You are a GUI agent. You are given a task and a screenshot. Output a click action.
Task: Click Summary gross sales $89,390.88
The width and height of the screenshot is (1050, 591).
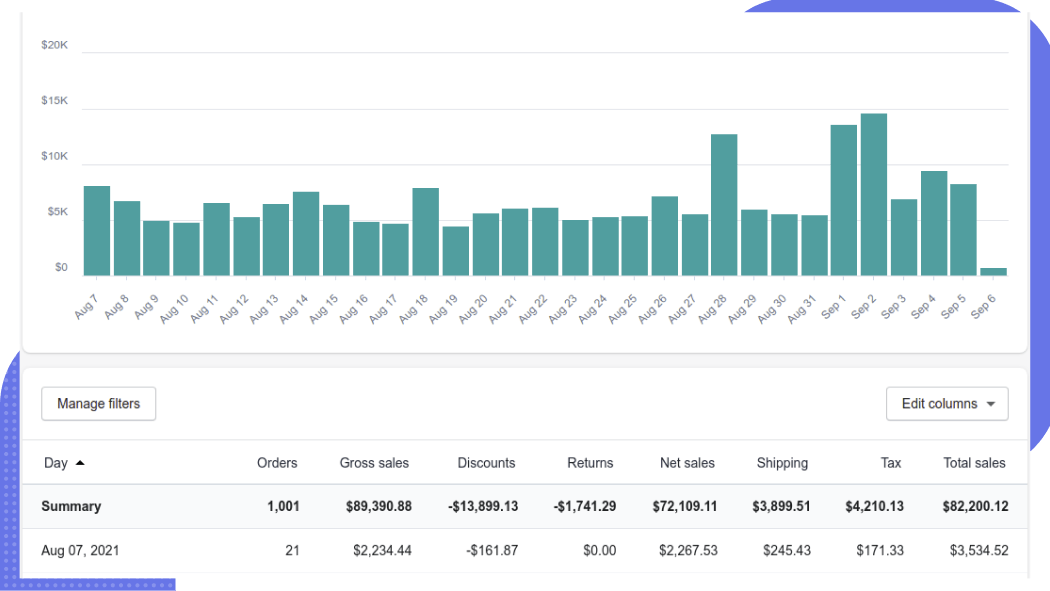click(x=379, y=506)
